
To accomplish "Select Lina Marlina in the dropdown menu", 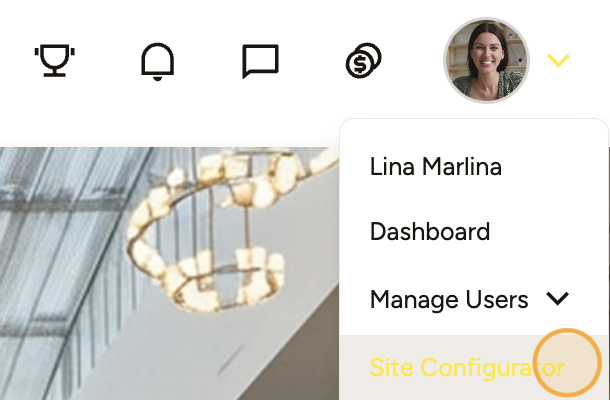I will point(435,167).
